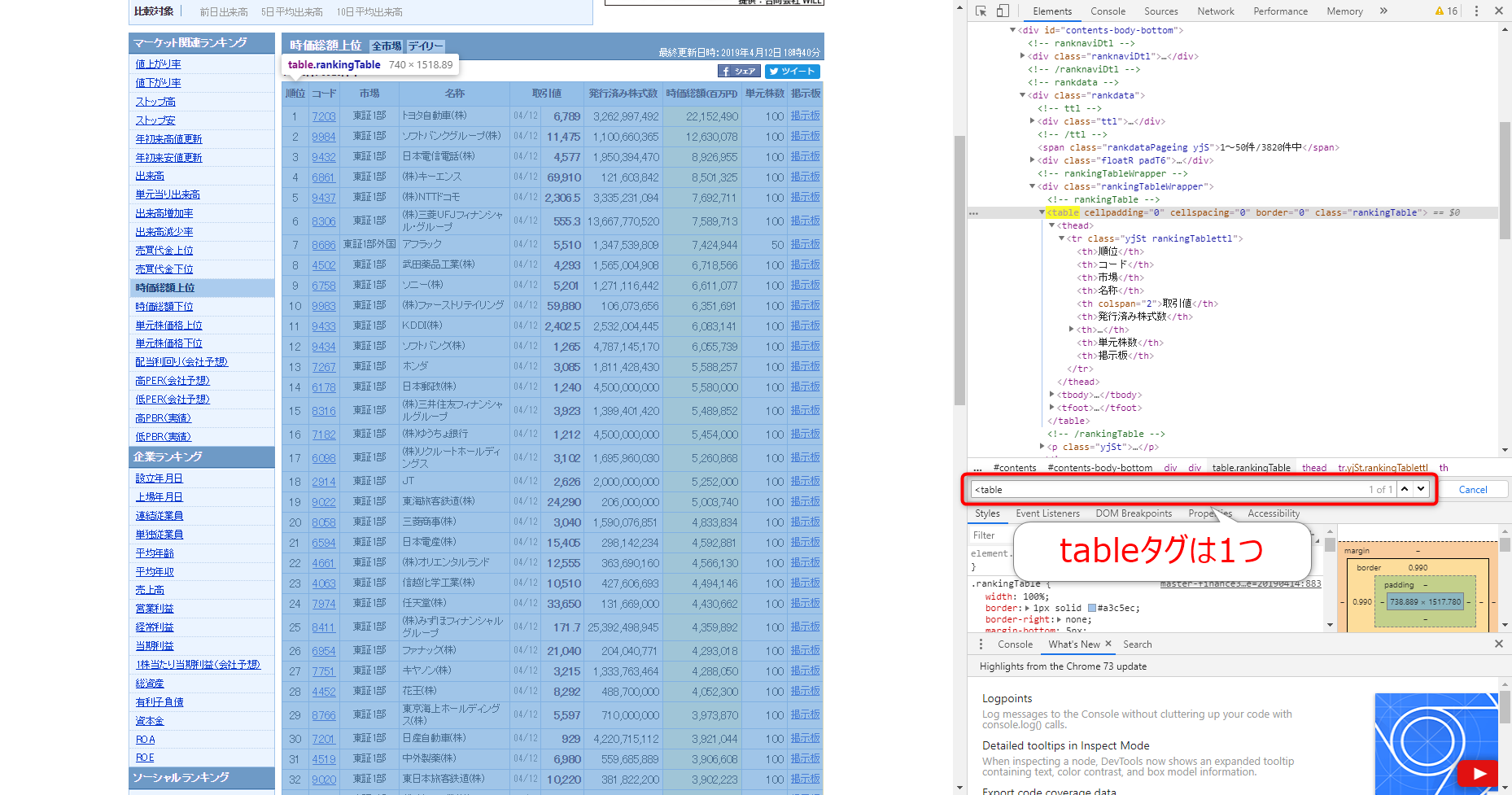Expand the tfoot node
Screen dimensions: 1512x795
[1051, 408]
